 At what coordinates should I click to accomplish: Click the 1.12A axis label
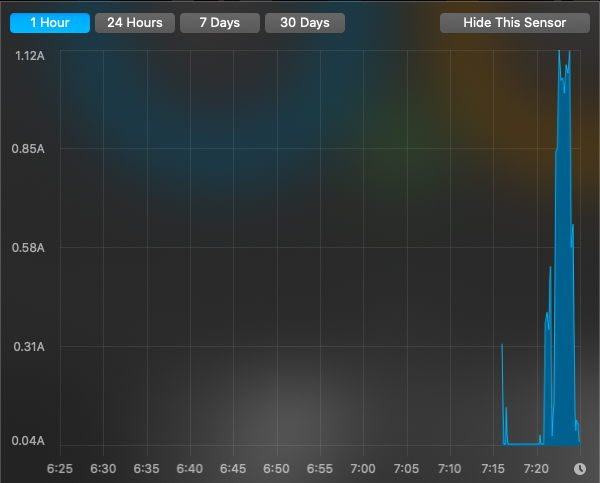click(x=30, y=56)
